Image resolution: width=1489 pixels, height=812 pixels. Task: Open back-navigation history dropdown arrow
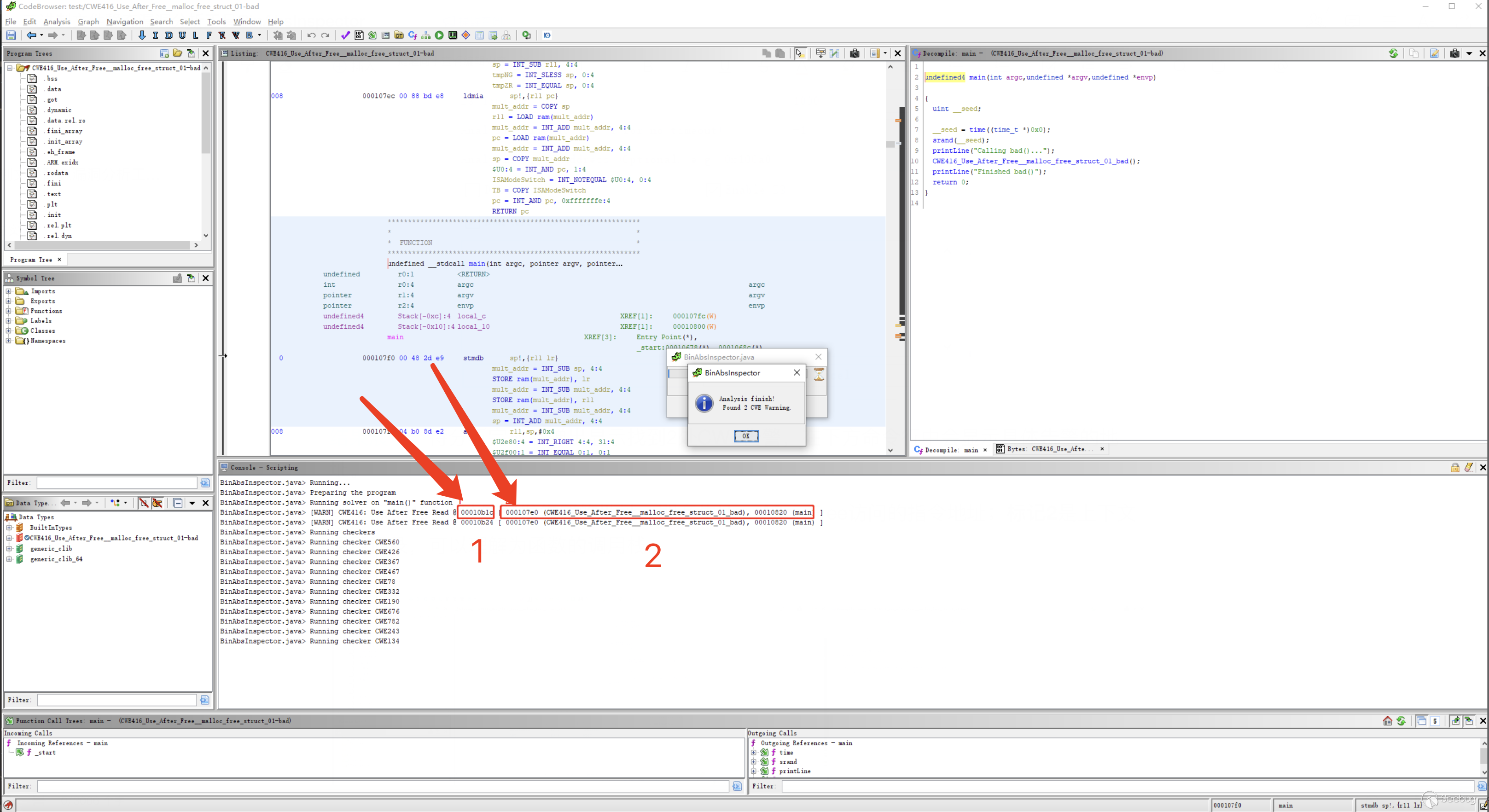coord(41,35)
